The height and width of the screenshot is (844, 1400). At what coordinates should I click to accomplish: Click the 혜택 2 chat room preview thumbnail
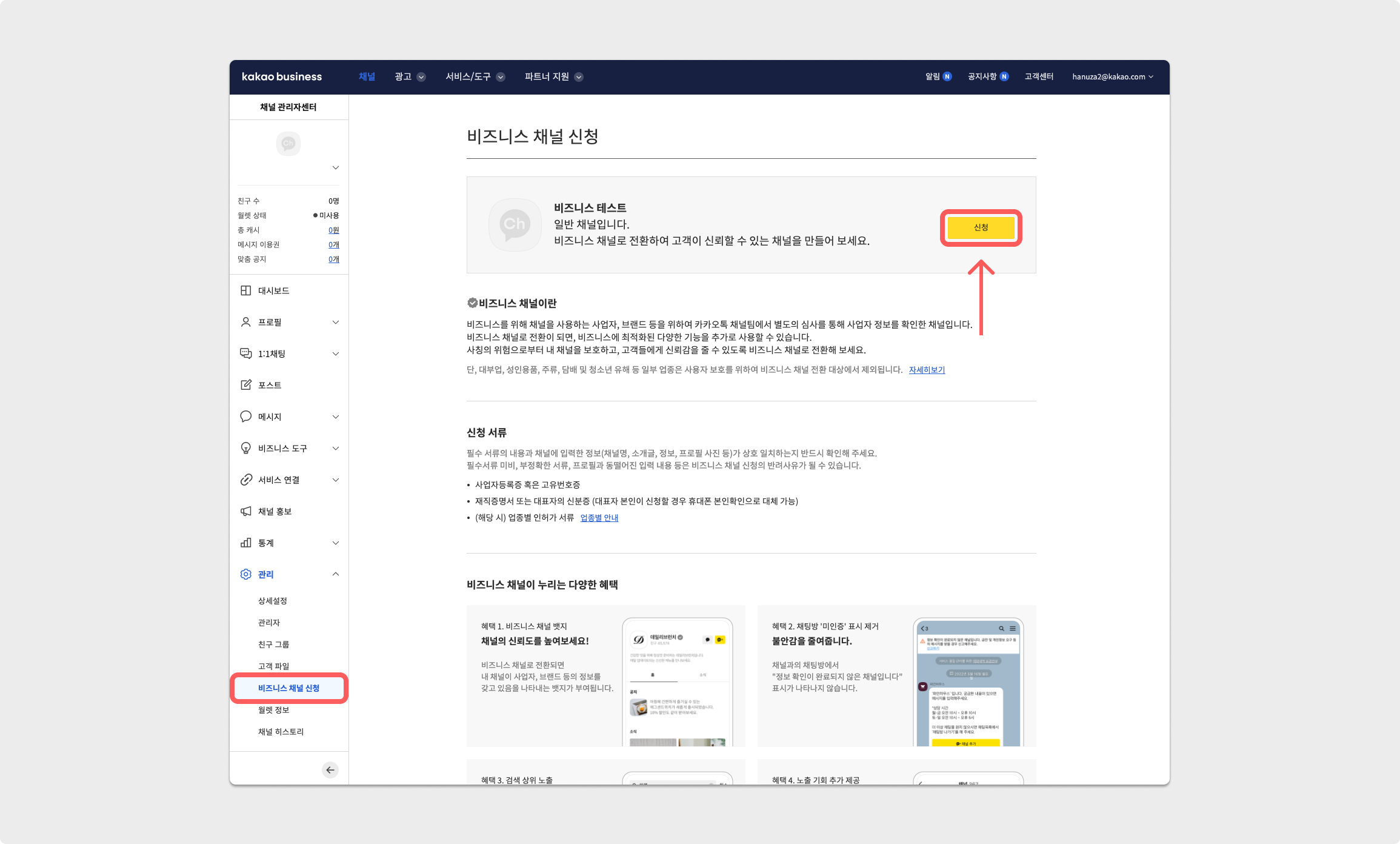[968, 682]
